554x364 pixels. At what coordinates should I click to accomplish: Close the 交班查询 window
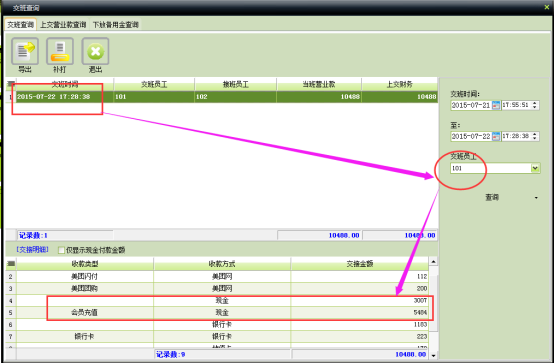[x=547, y=7]
